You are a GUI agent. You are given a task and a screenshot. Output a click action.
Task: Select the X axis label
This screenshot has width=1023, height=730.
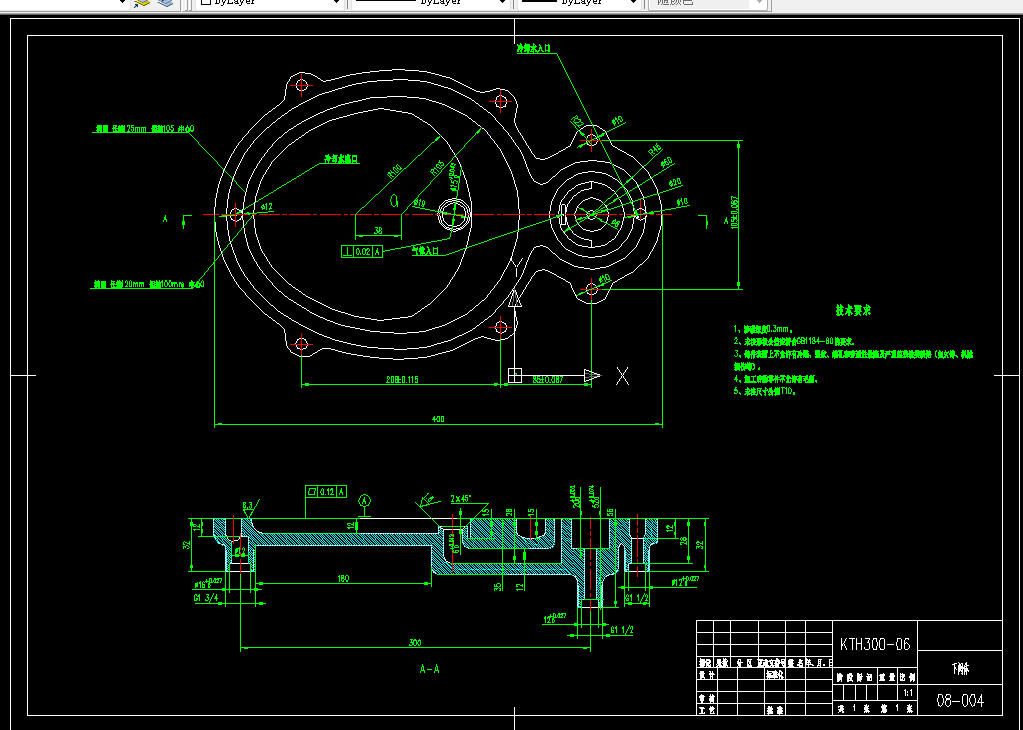(622, 376)
